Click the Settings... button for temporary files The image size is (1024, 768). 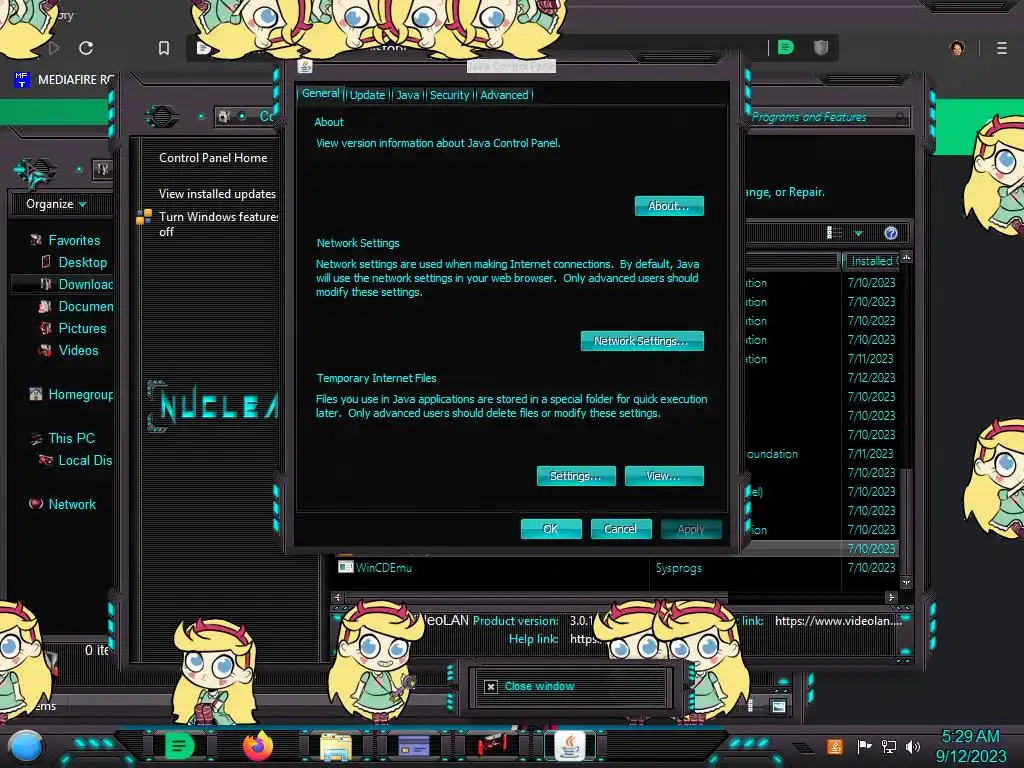pyautogui.click(x=576, y=476)
